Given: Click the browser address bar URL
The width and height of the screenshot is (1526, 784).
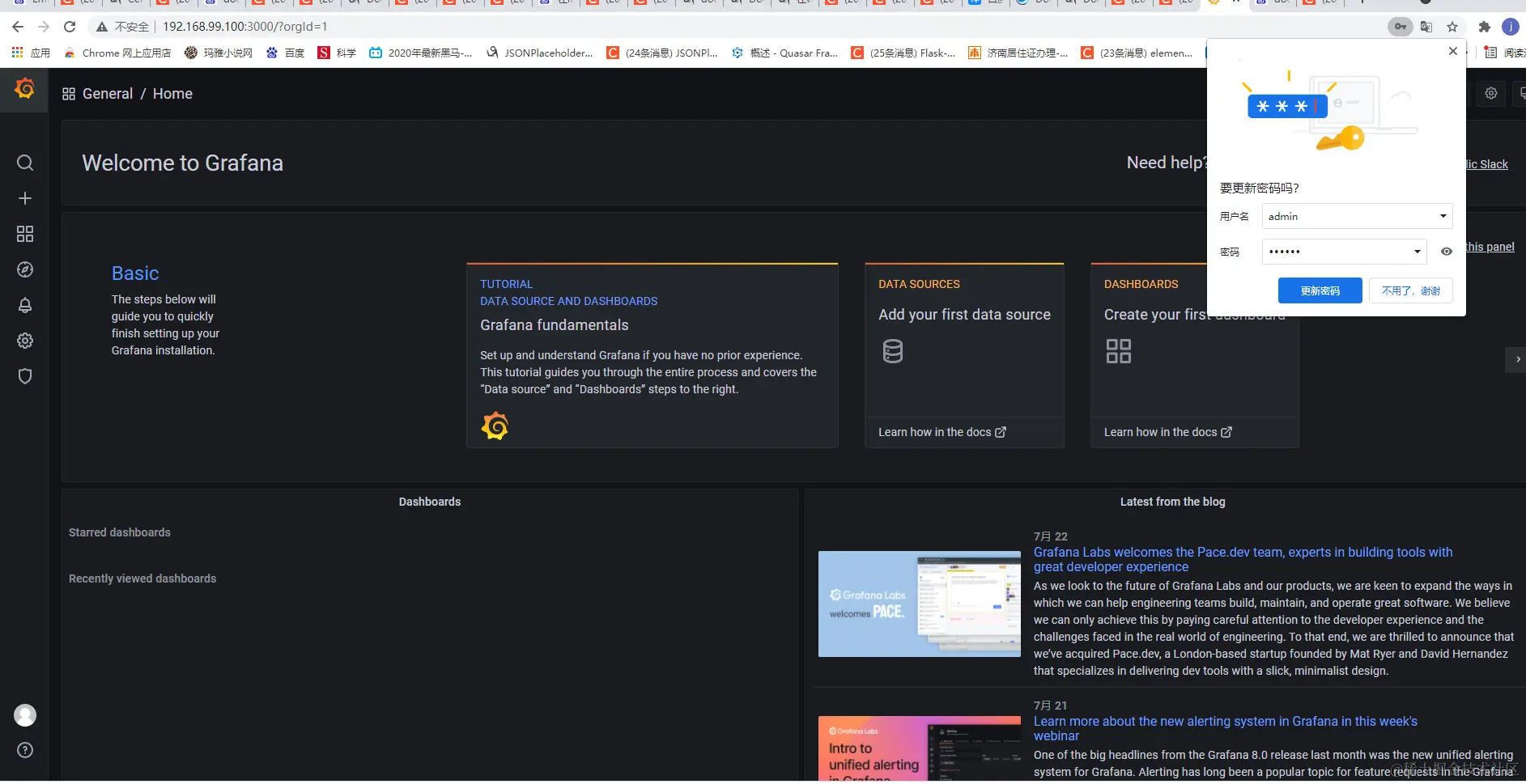Looking at the screenshot, I should (245, 27).
